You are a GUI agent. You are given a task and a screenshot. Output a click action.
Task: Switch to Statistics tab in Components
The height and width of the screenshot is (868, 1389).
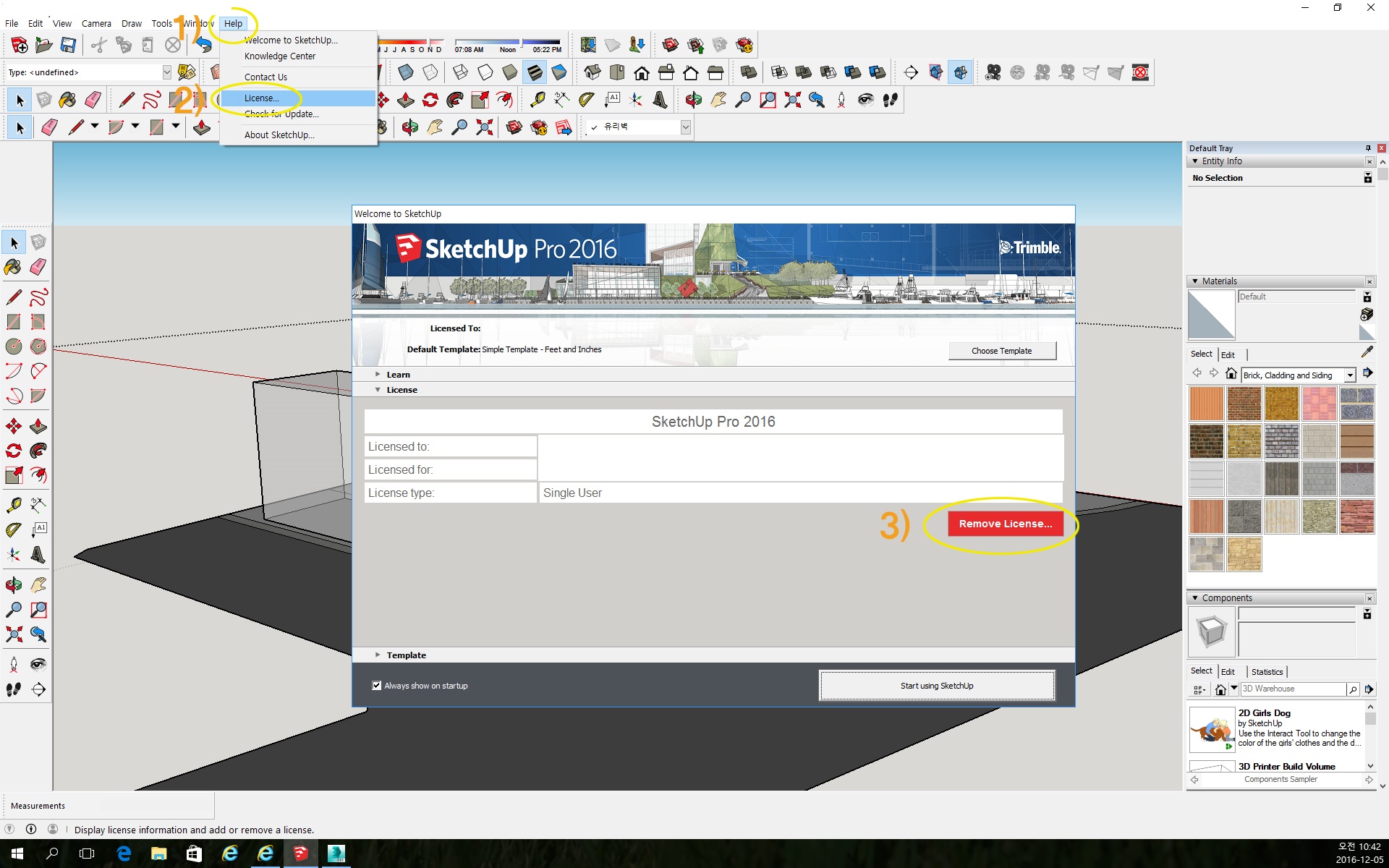point(1267,672)
